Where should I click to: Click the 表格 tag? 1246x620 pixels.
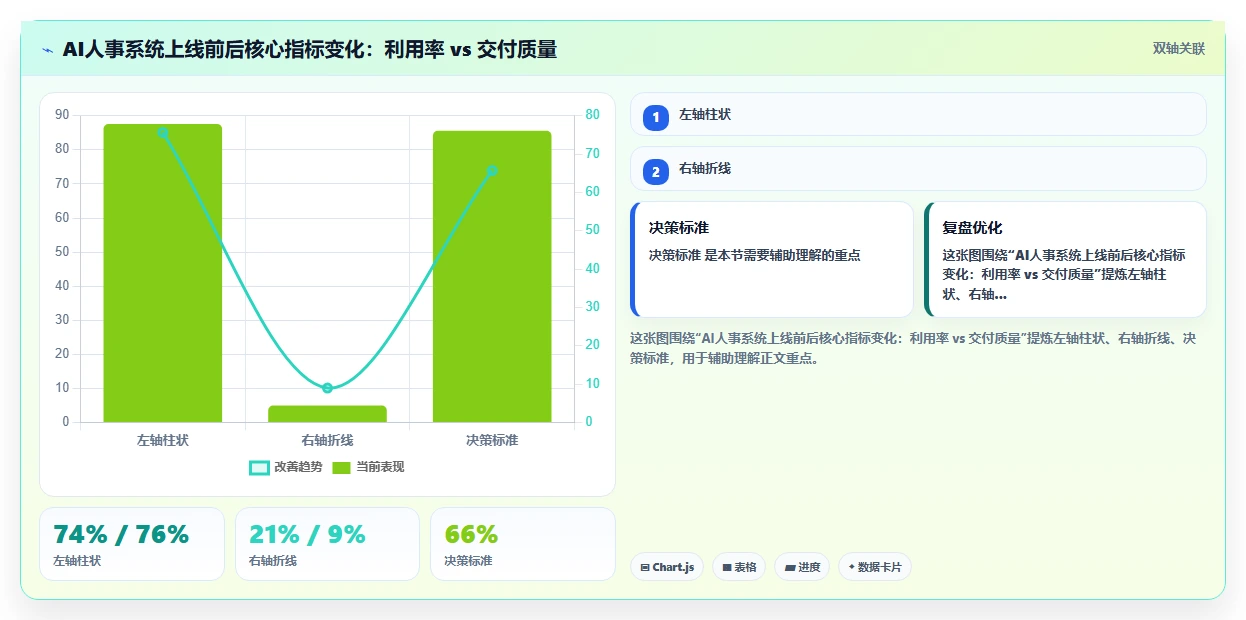[739, 567]
